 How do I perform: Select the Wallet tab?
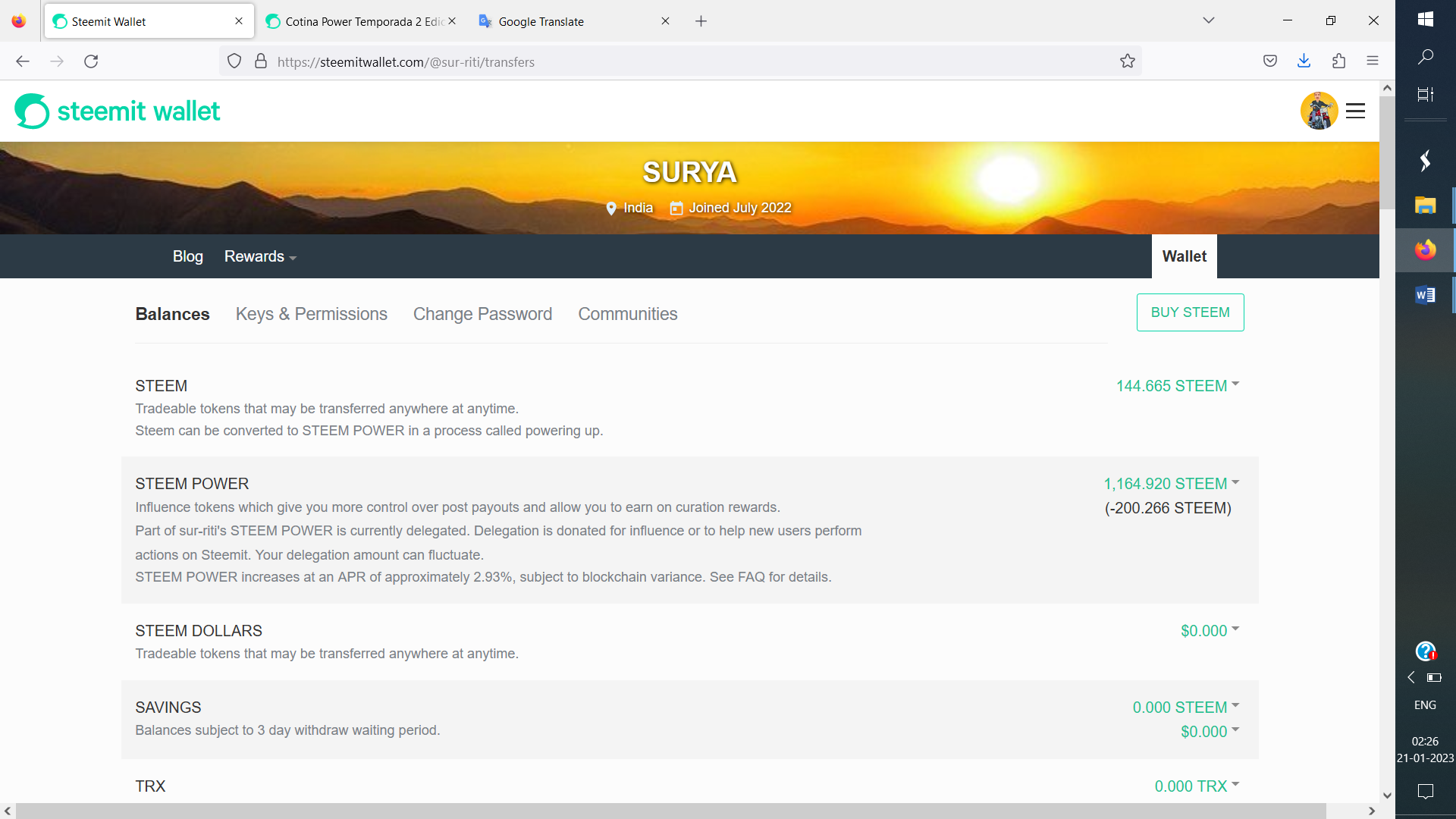(1185, 256)
